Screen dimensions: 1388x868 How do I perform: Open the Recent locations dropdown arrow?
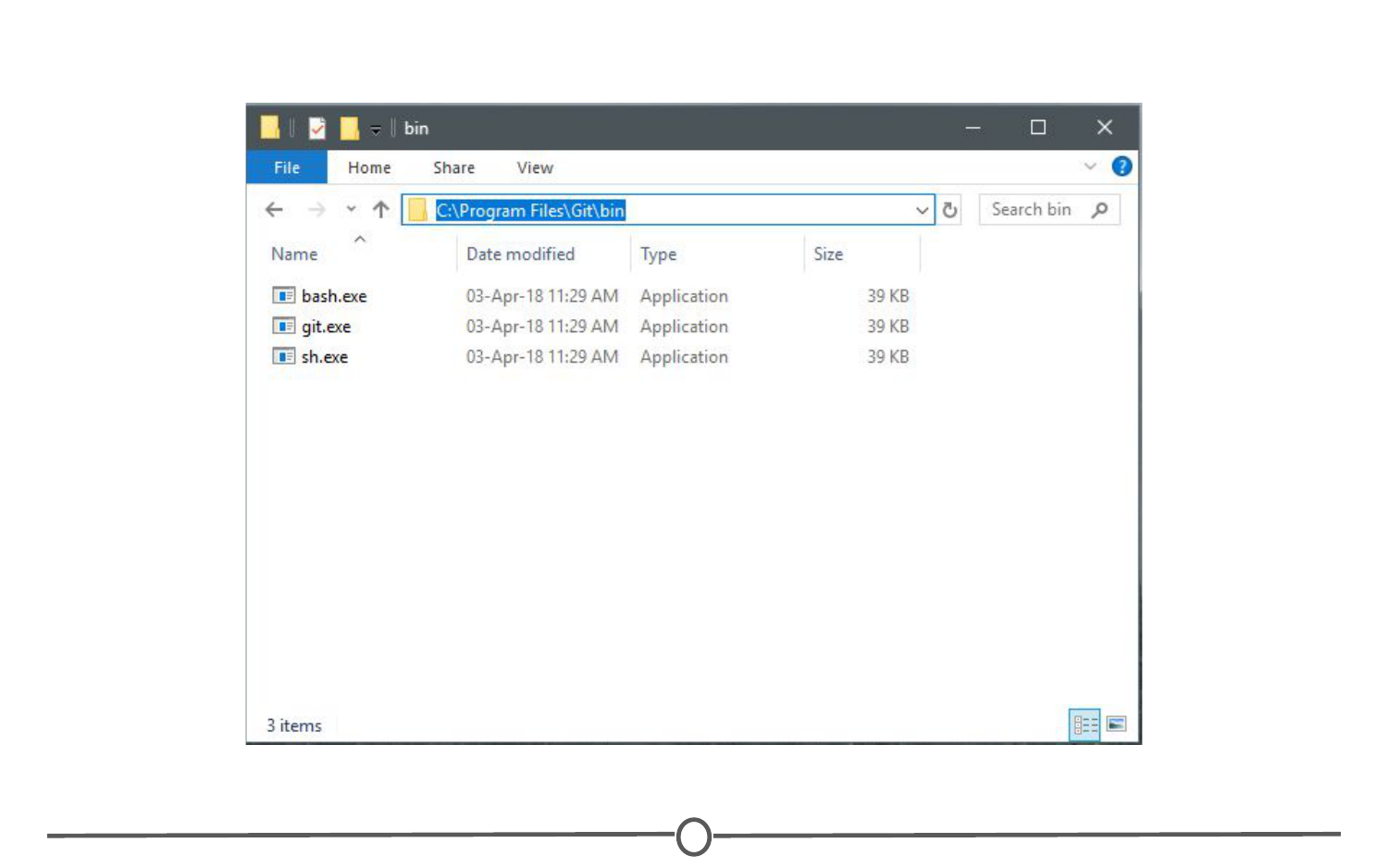351,210
